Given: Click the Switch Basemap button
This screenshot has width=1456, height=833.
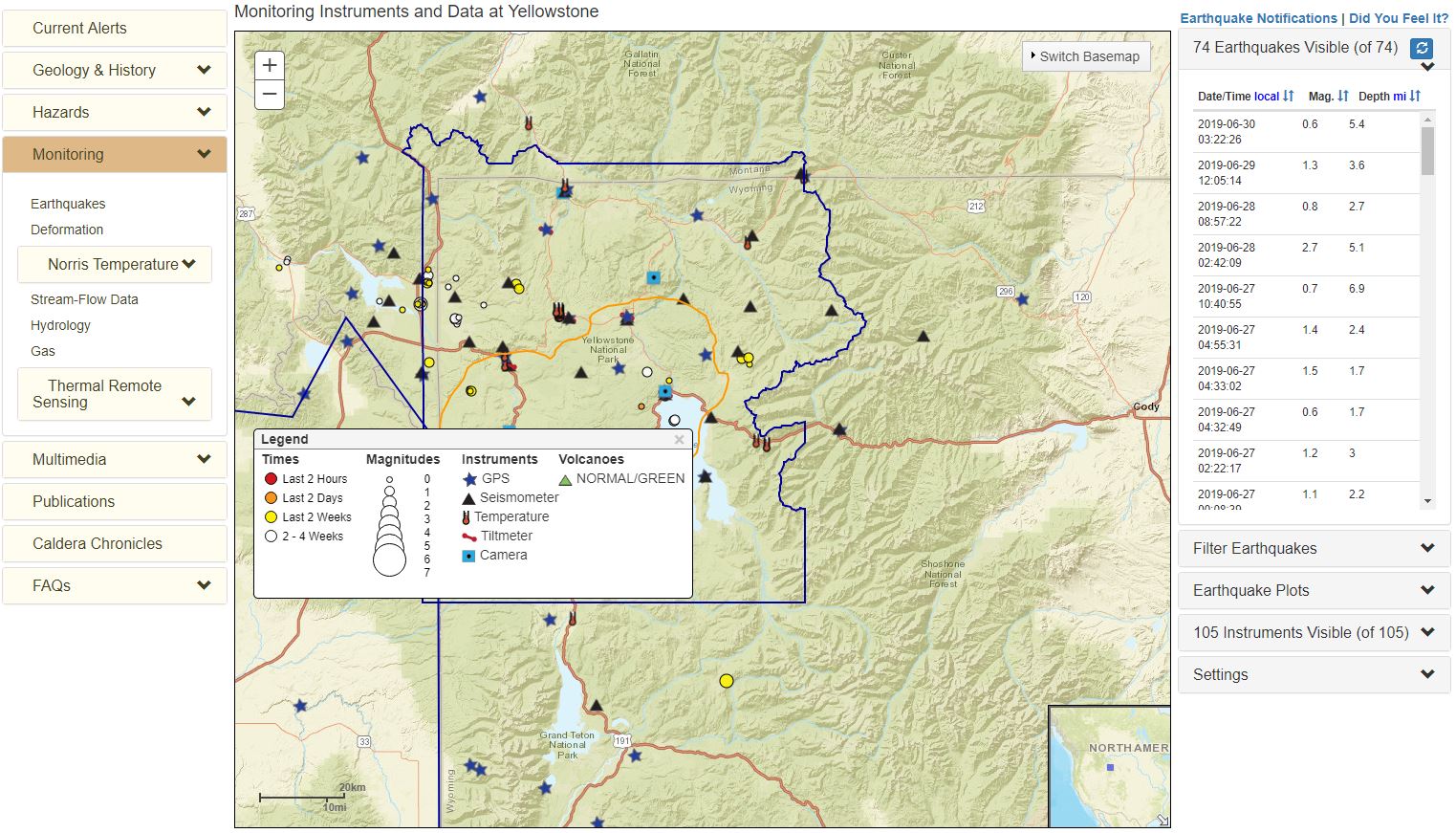Looking at the screenshot, I should tap(1085, 56).
